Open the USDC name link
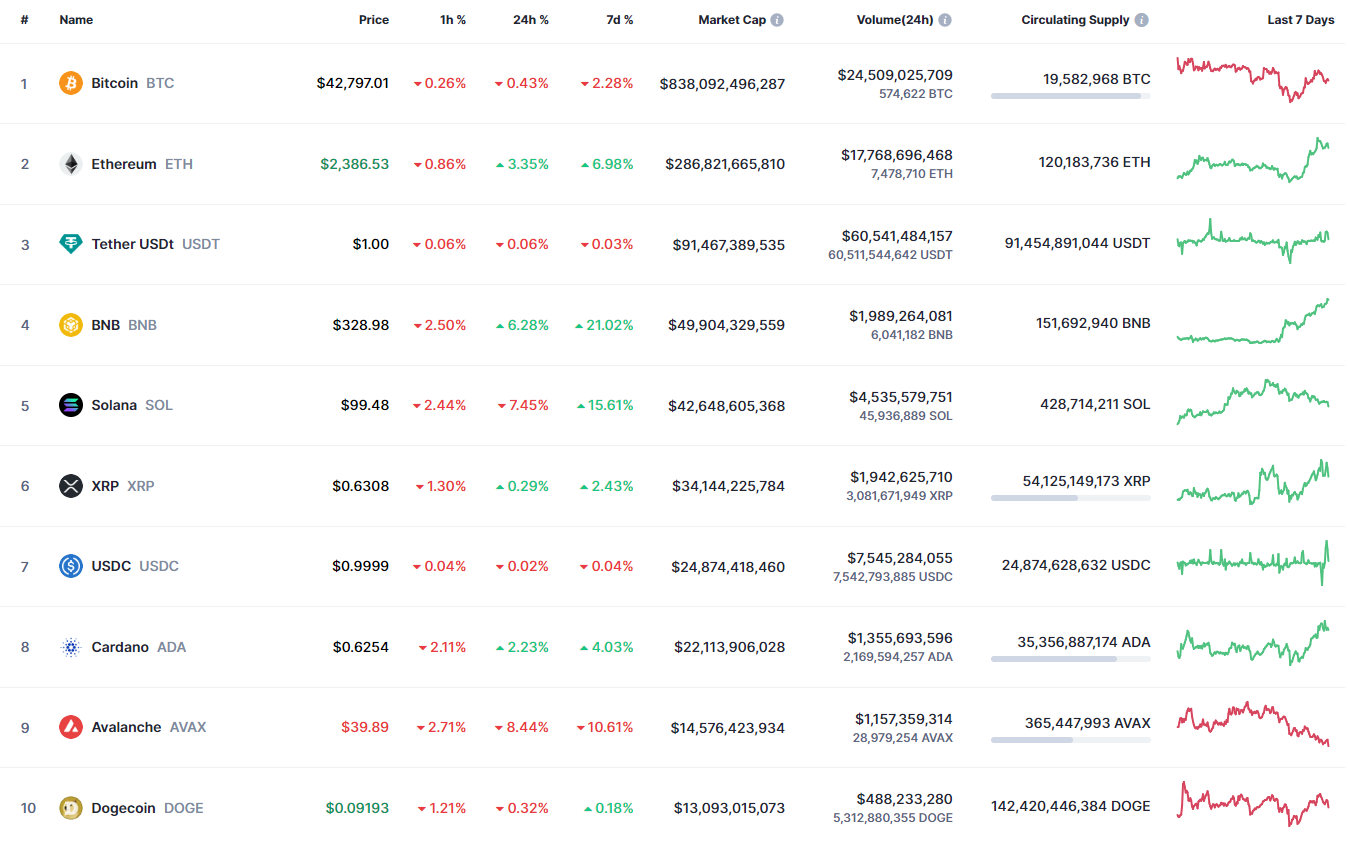This screenshot has height=843, width=1350. coord(111,566)
